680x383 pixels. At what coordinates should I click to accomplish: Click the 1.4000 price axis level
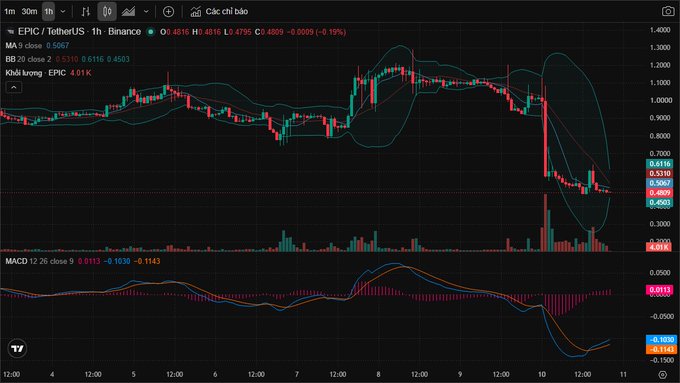660,30
